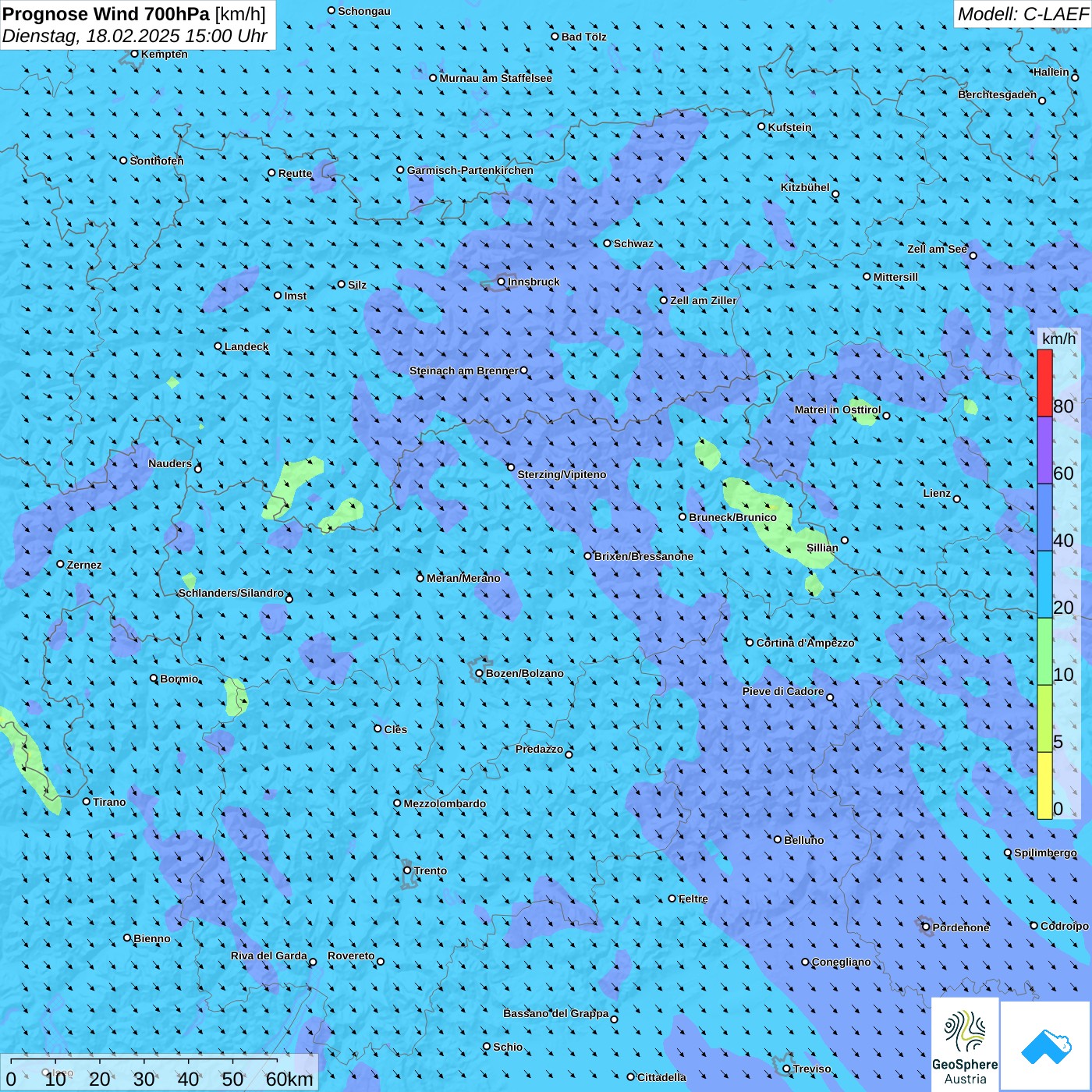Click the Kempten location marker
This screenshot has width=1092, height=1092.
click(x=134, y=54)
